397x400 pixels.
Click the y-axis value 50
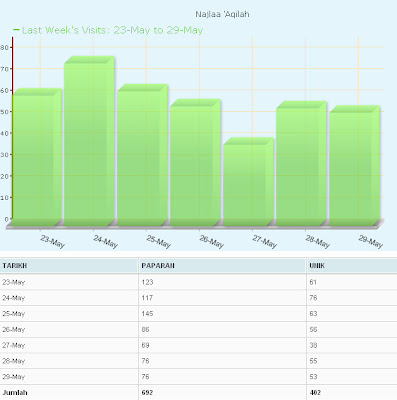[5, 112]
